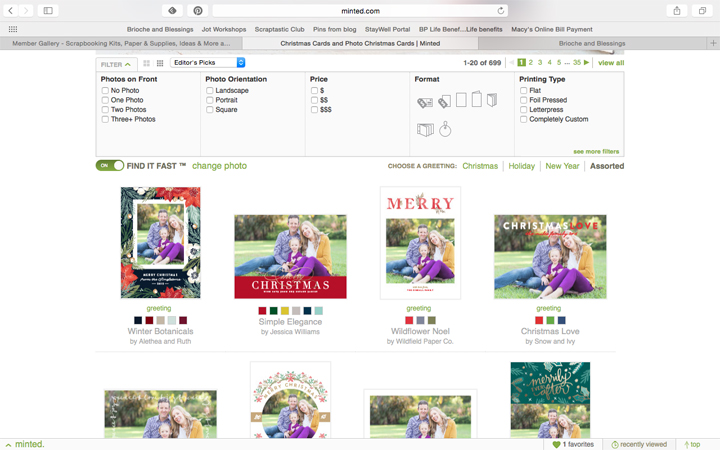Screen dimensions: 720x450
Task: Check the Letterpress printing type
Action: click(x=523, y=110)
